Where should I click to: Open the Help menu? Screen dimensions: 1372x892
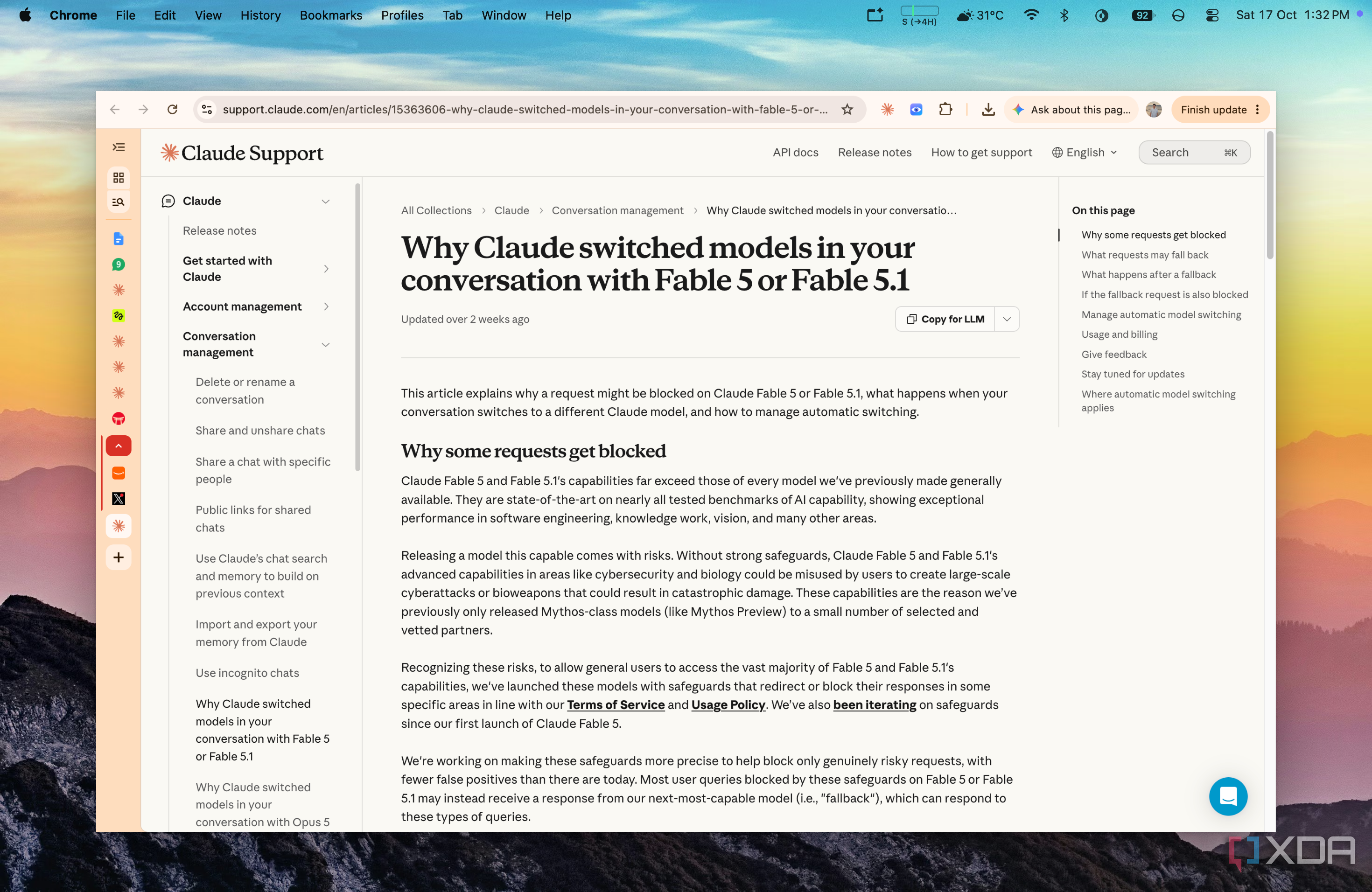(558, 15)
